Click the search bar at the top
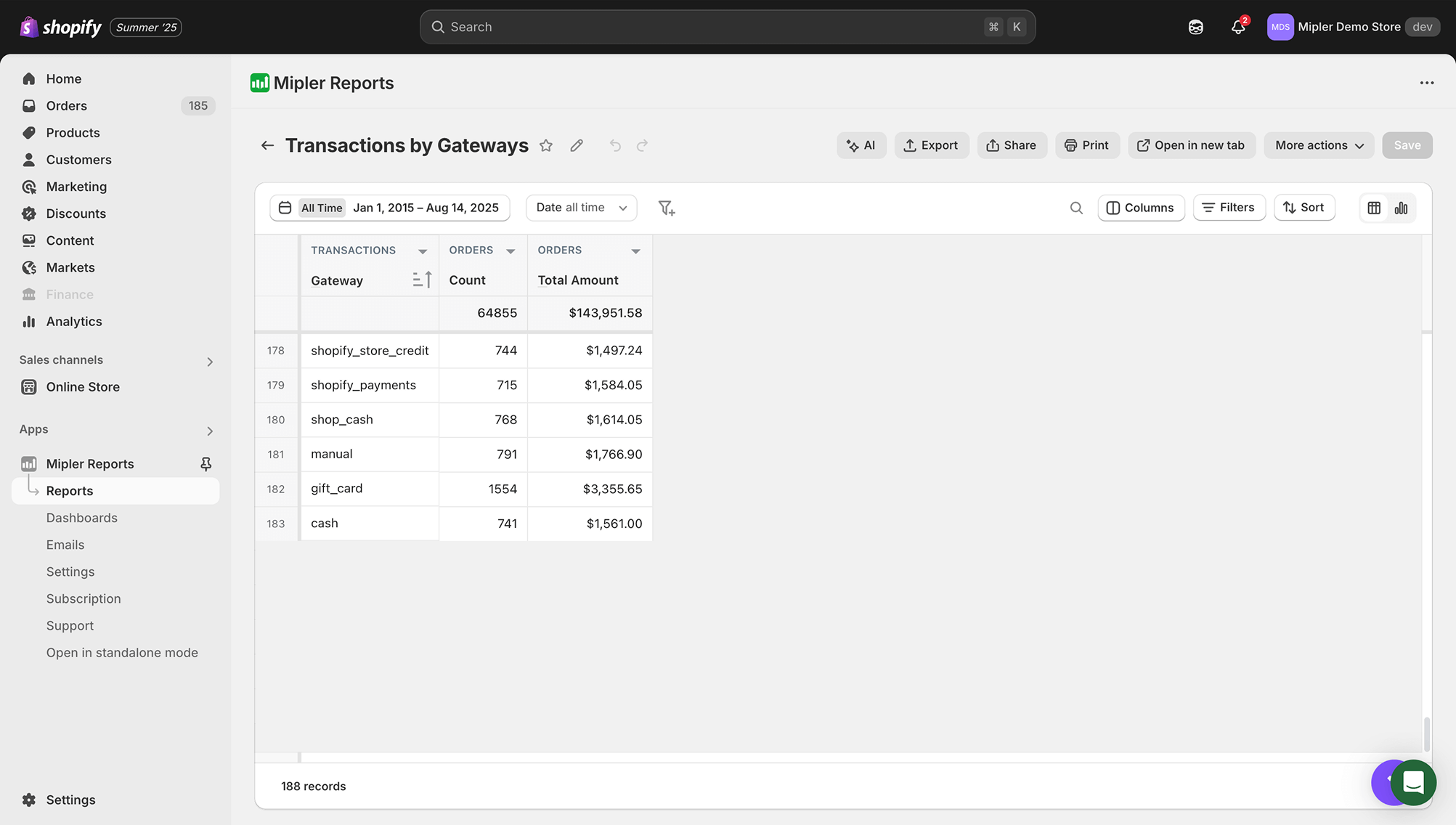The image size is (1456, 825). (726, 26)
